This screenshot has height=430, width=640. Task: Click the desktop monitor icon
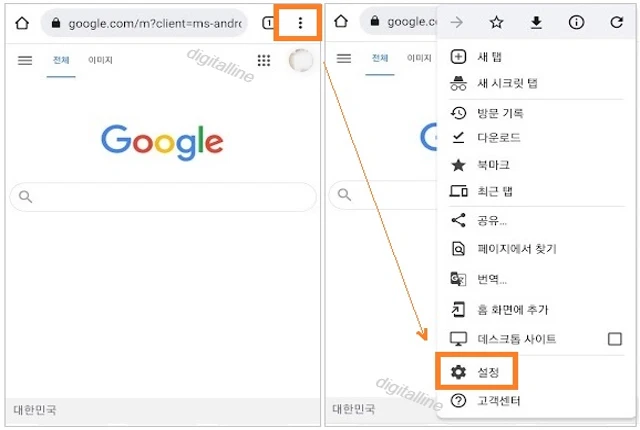pyautogui.click(x=458, y=339)
